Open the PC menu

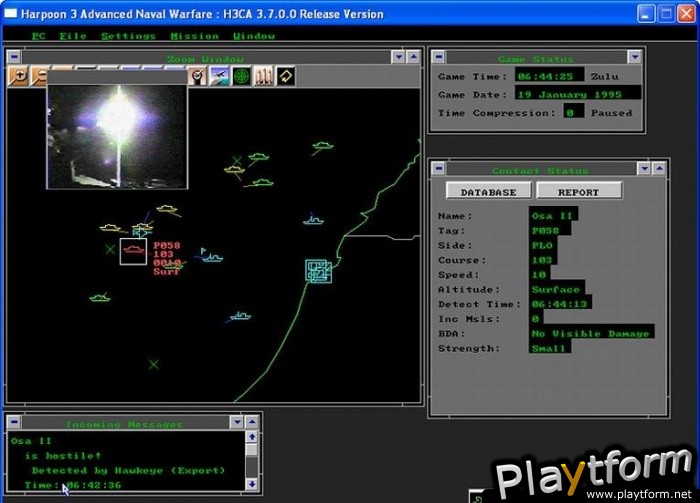pyautogui.click(x=38, y=36)
